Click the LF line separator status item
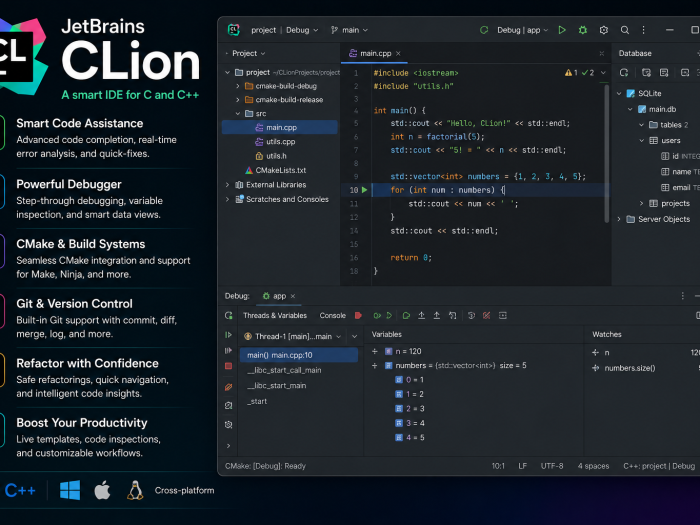The image size is (700, 525). tap(523, 466)
